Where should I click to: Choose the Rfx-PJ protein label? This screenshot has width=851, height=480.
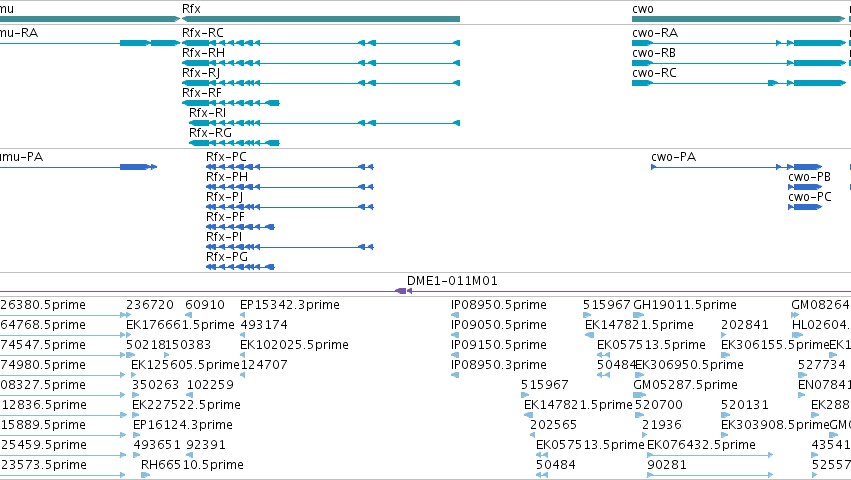pos(225,197)
